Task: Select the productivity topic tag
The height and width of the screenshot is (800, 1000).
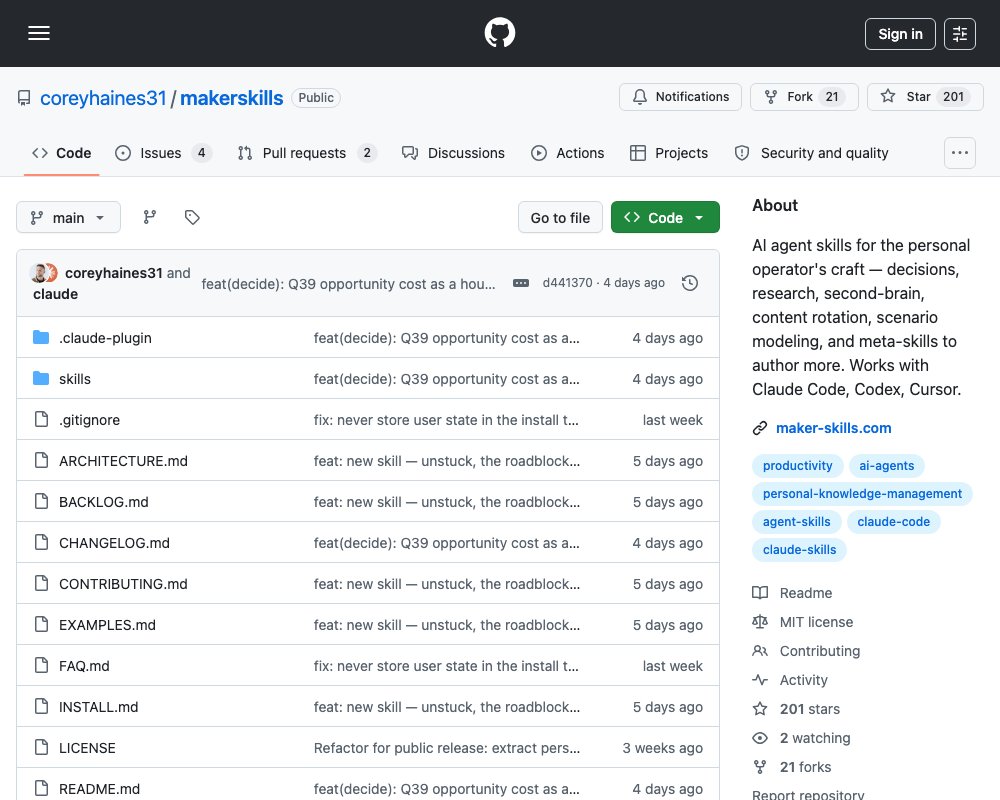Action: click(x=797, y=466)
